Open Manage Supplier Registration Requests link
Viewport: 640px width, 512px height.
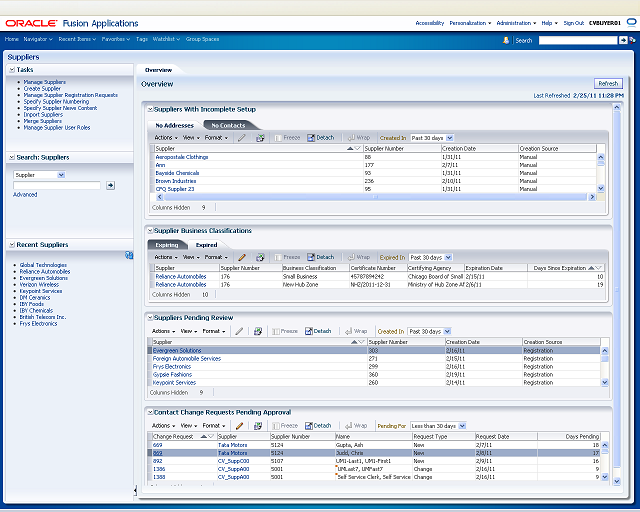coord(71,95)
